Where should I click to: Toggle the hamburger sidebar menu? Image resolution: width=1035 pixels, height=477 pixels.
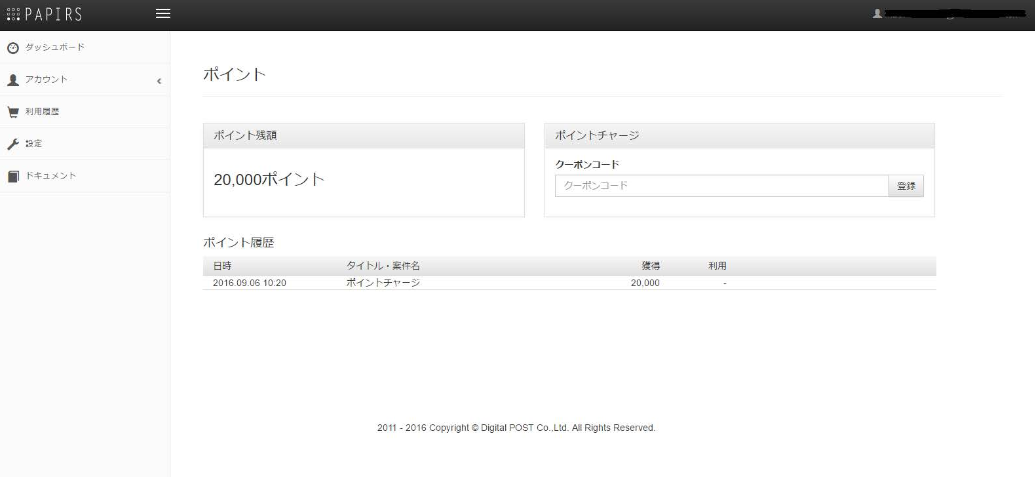coord(162,14)
